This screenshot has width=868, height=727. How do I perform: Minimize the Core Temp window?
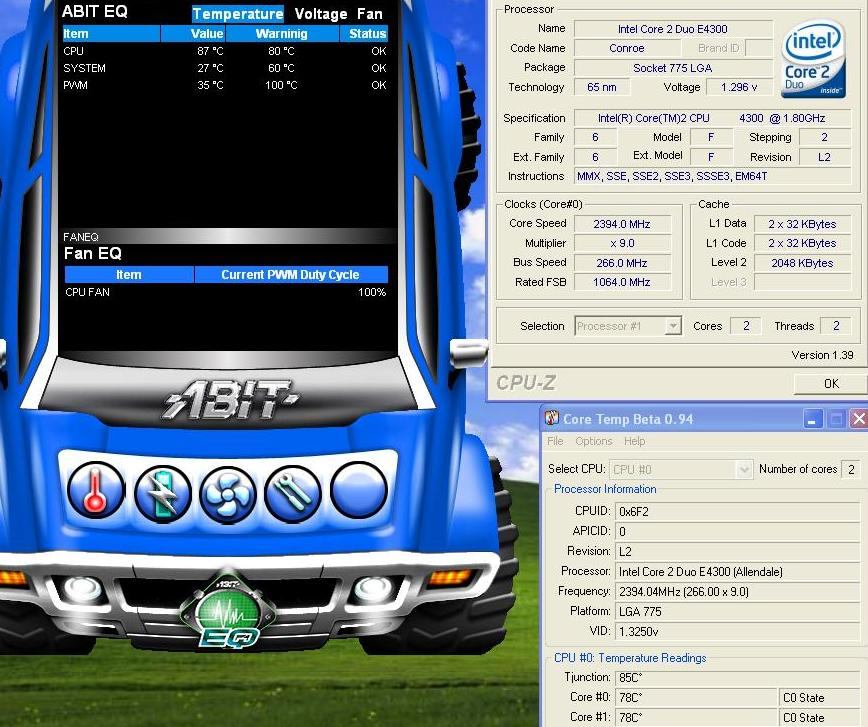(x=812, y=419)
